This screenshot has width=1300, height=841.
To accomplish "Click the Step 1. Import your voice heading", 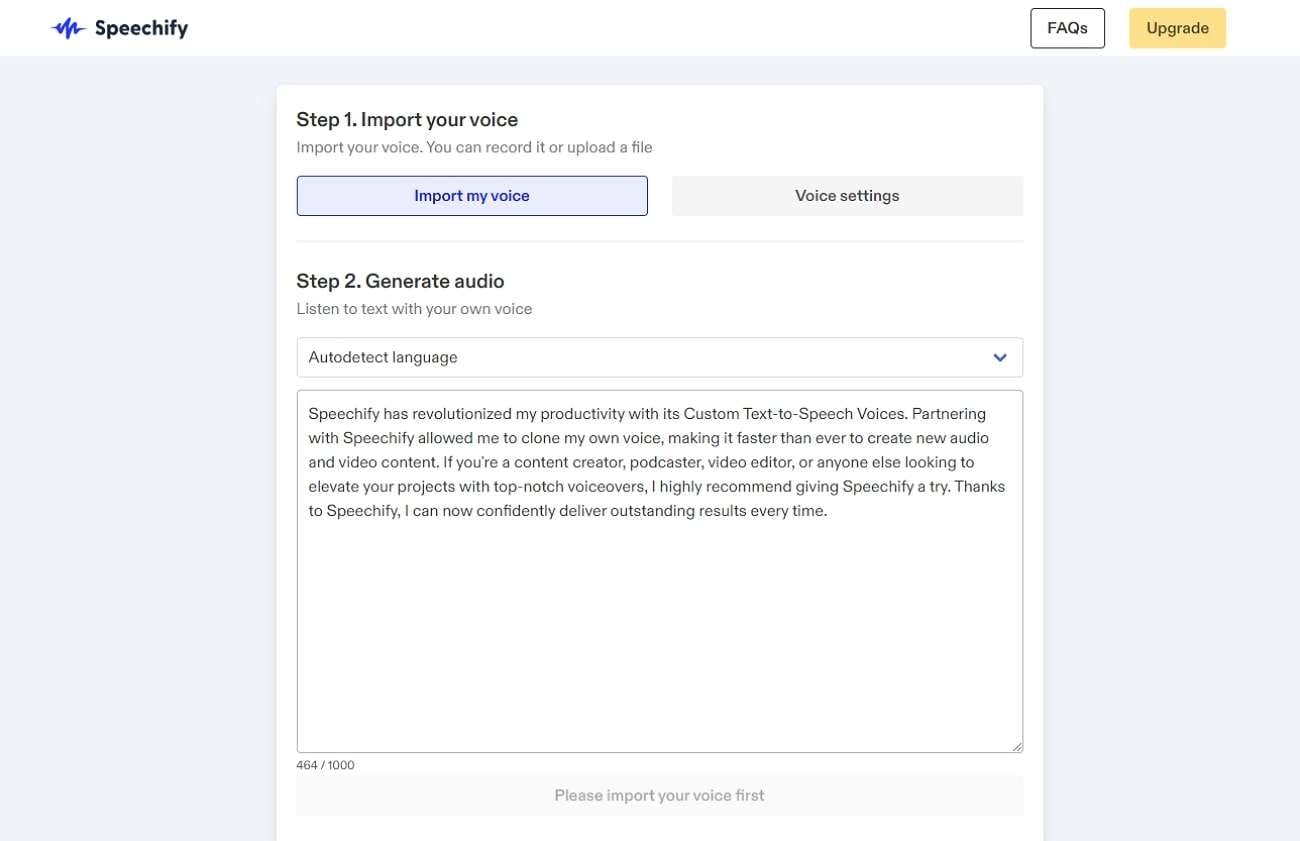I will click(407, 120).
